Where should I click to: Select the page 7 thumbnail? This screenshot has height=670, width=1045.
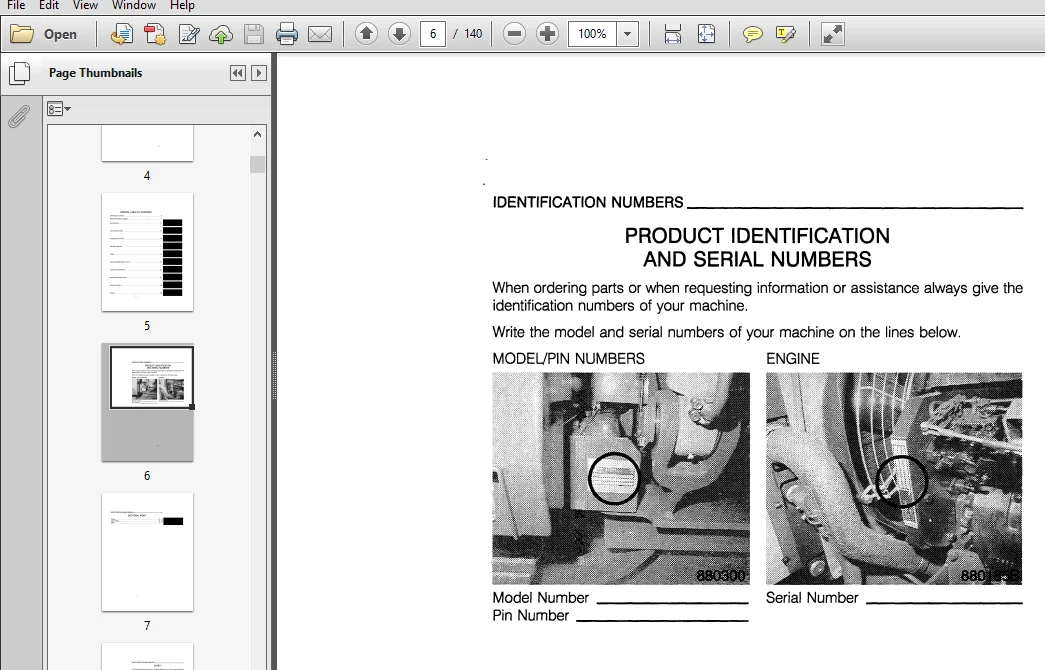coord(147,552)
